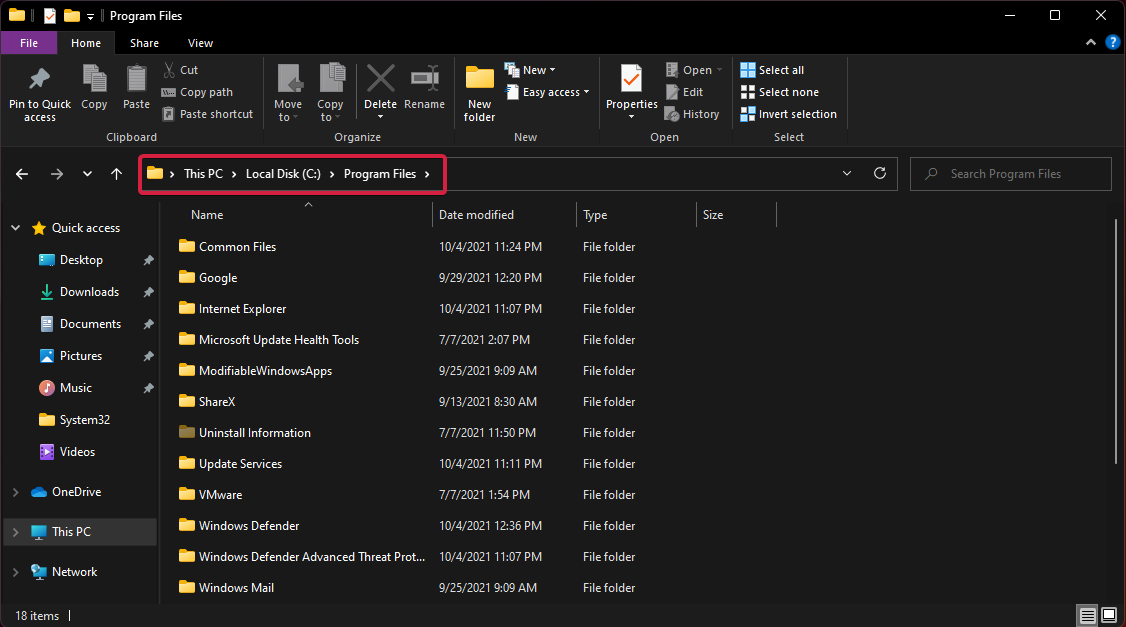Expand This PC in the sidebar
This screenshot has width=1126, height=627.
point(14,531)
